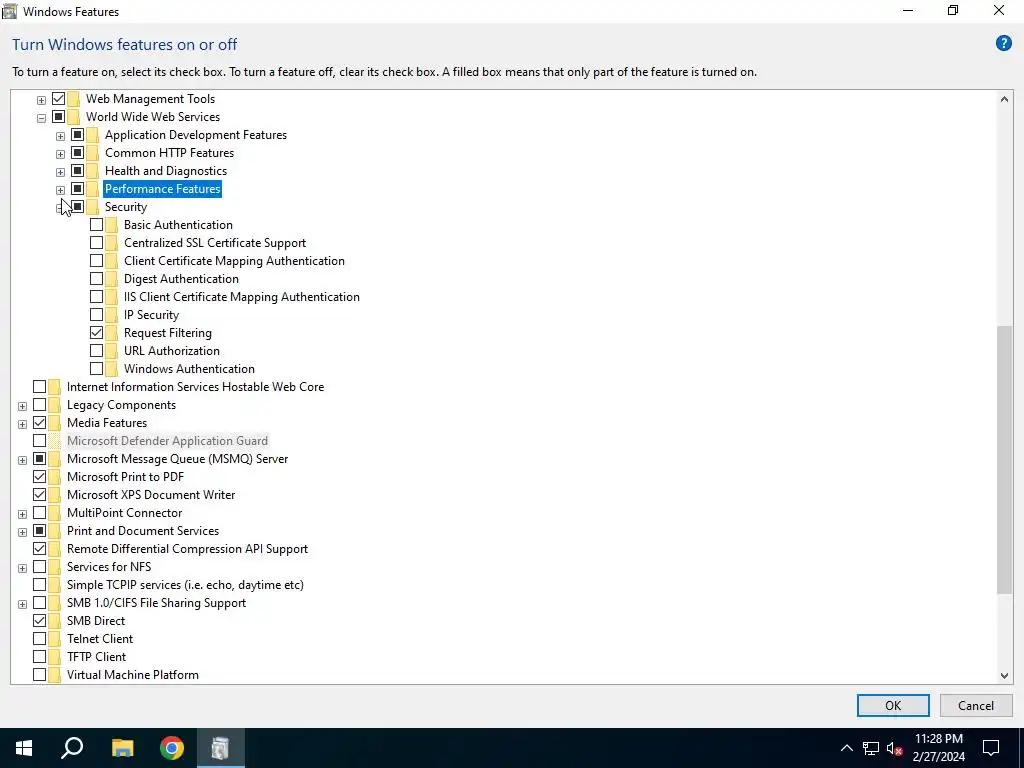The height and width of the screenshot is (768, 1024).
Task: Check Windows Authentication box
Action: point(97,369)
